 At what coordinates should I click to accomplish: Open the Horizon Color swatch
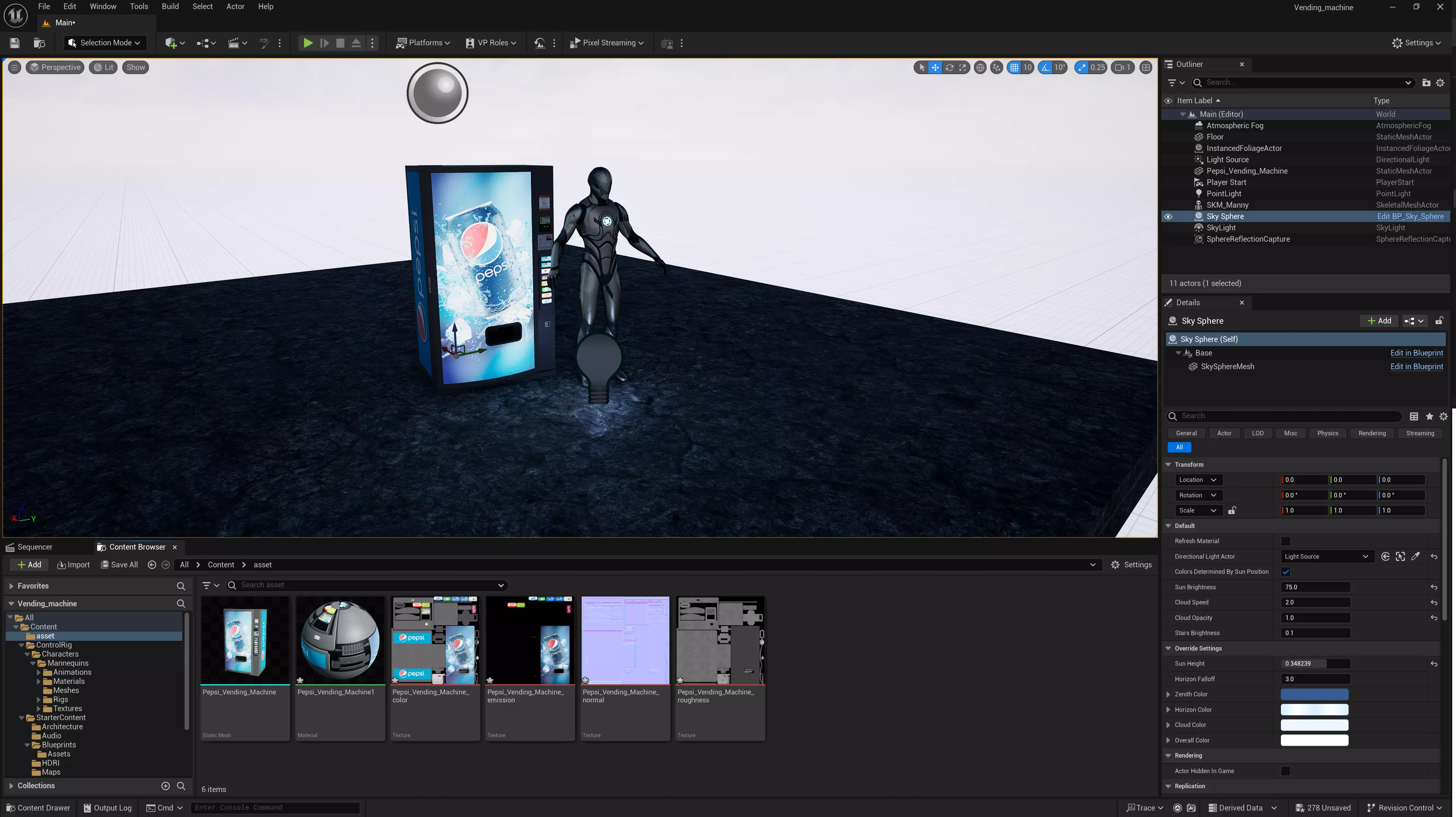[x=1314, y=709]
